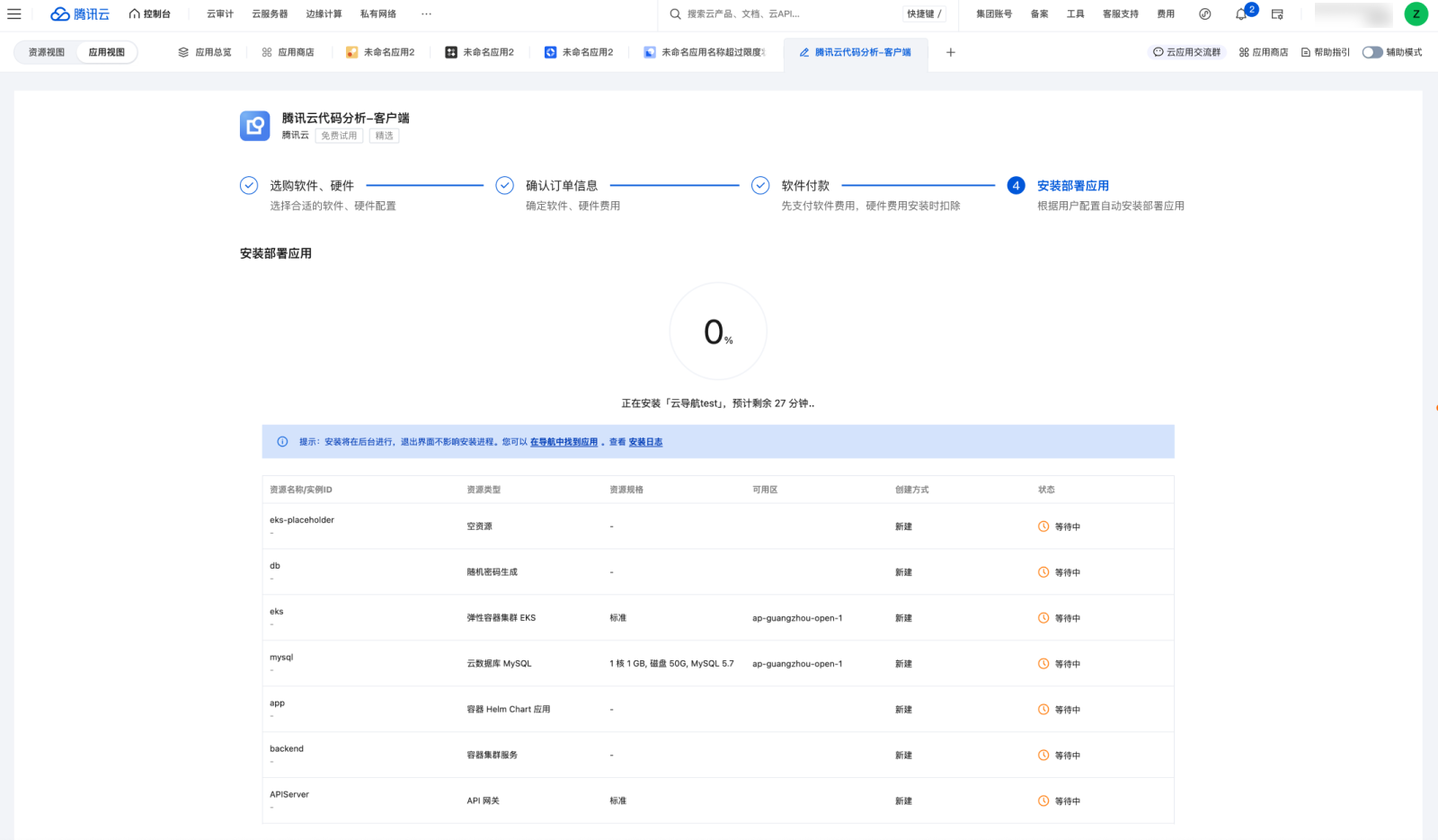Click the 资源名称/实例ID column header
The height and width of the screenshot is (840, 1438).
point(301,490)
